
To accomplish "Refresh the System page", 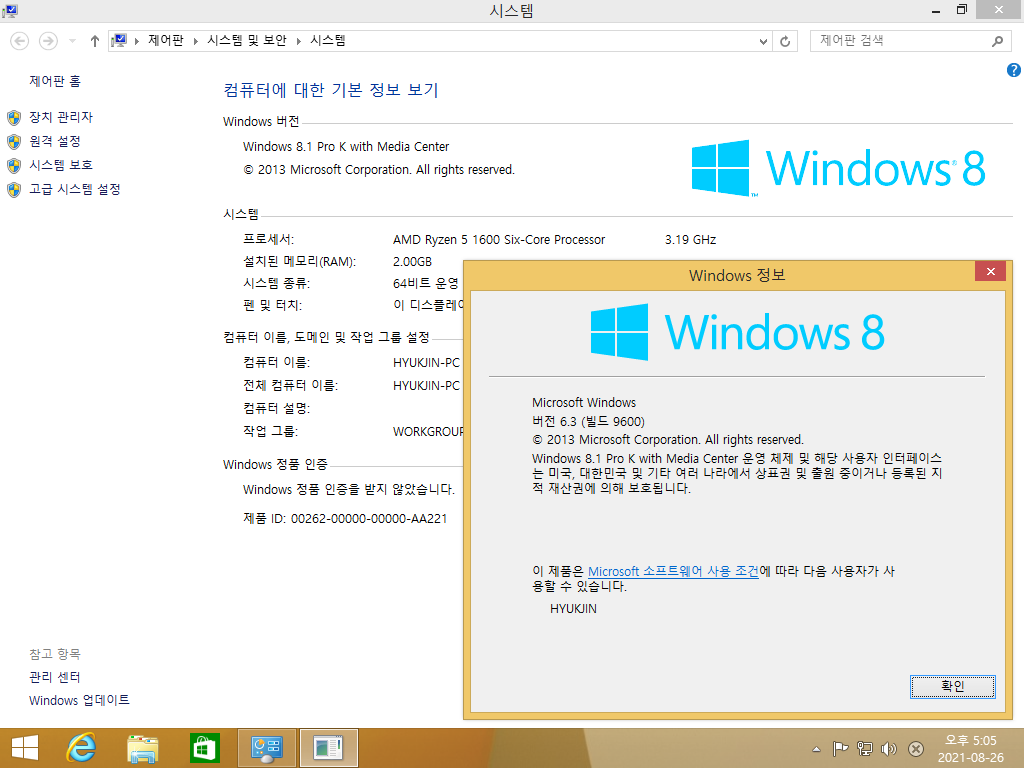I will 785,41.
